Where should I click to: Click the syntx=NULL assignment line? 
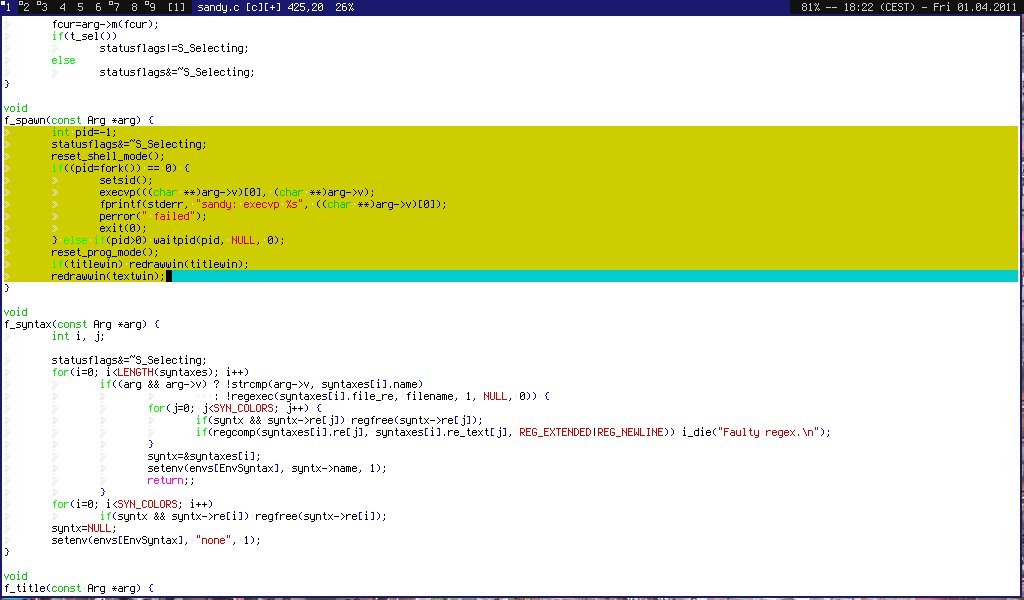pos(84,528)
